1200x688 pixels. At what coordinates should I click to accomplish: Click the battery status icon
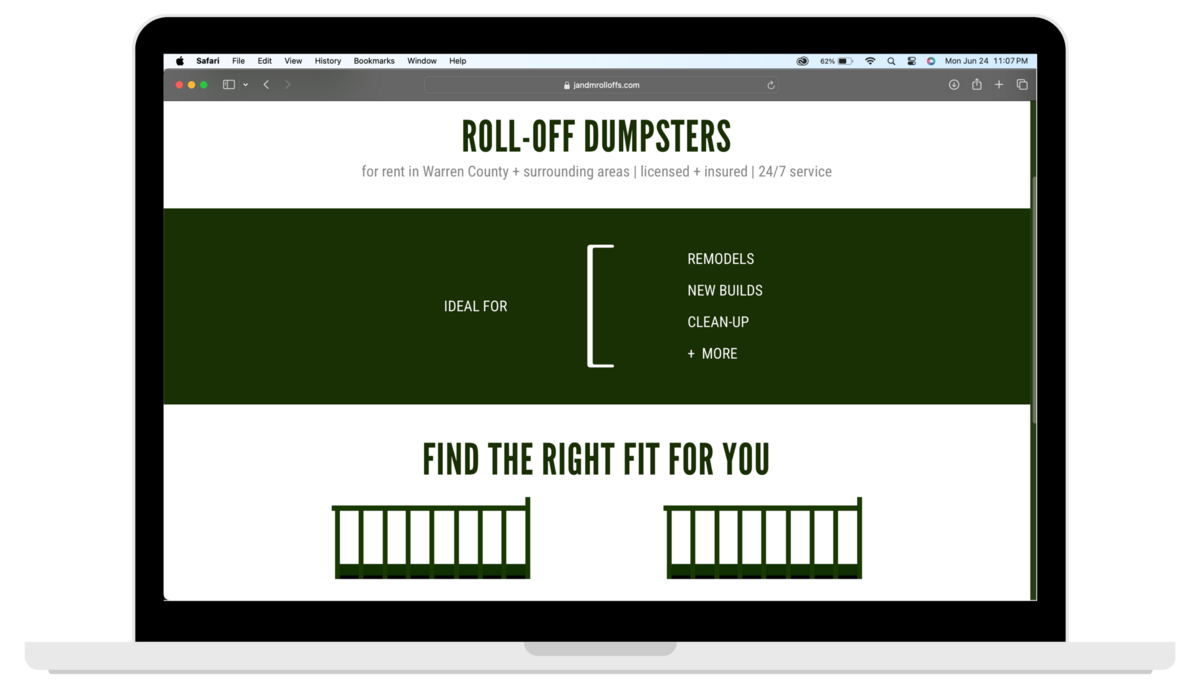(x=845, y=61)
